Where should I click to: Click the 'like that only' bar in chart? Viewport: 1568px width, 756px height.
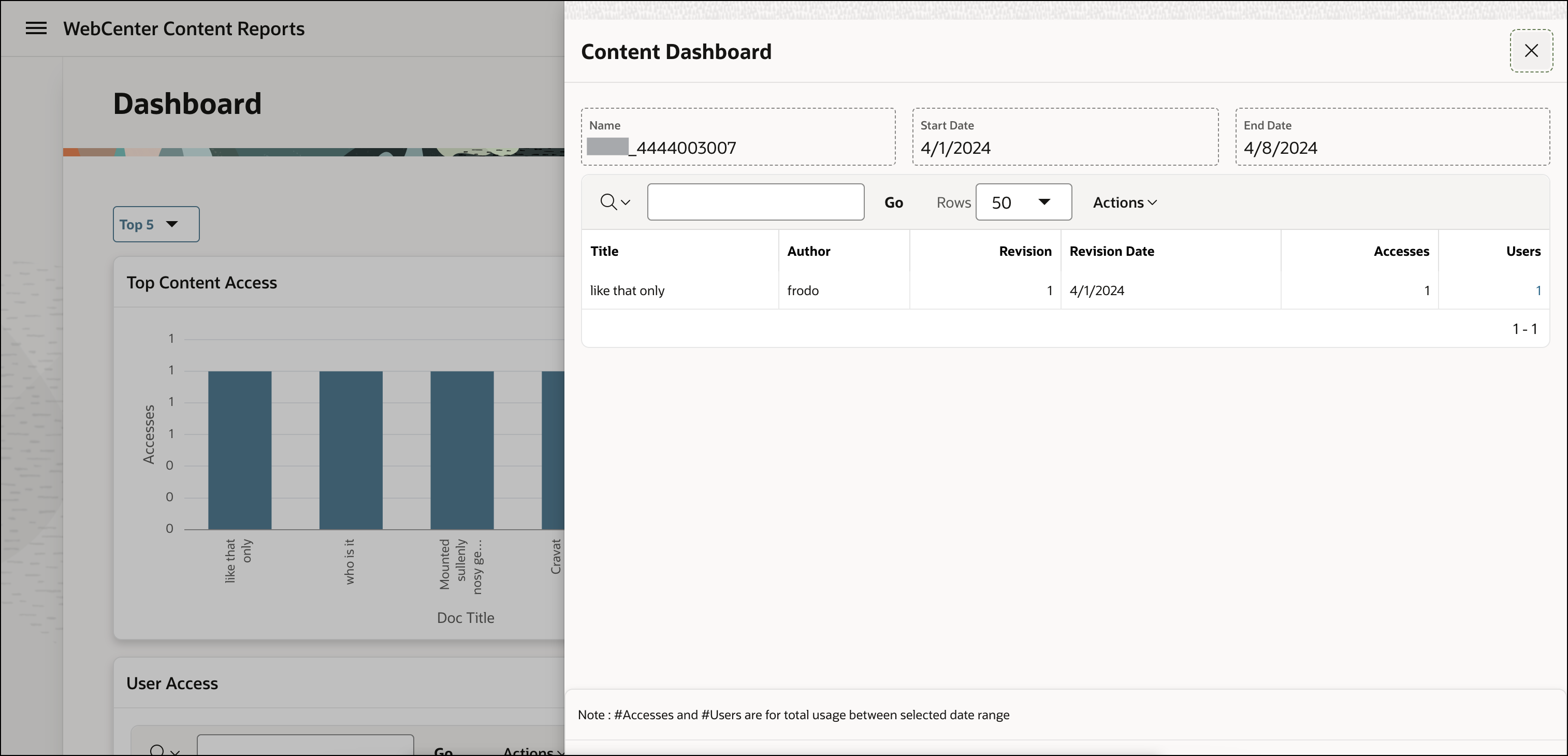pos(240,450)
